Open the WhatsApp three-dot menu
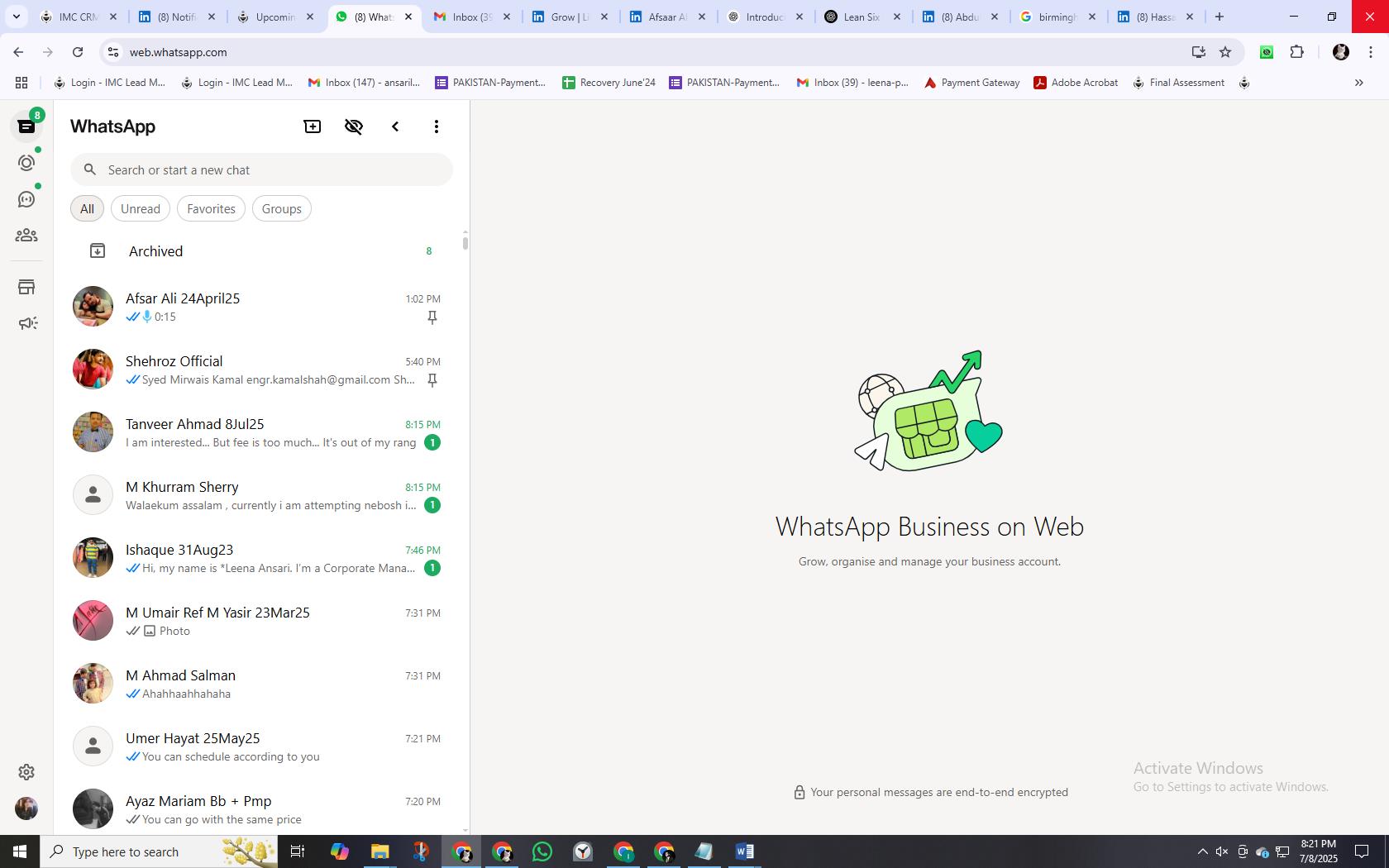Image resolution: width=1389 pixels, height=868 pixels. tap(437, 126)
